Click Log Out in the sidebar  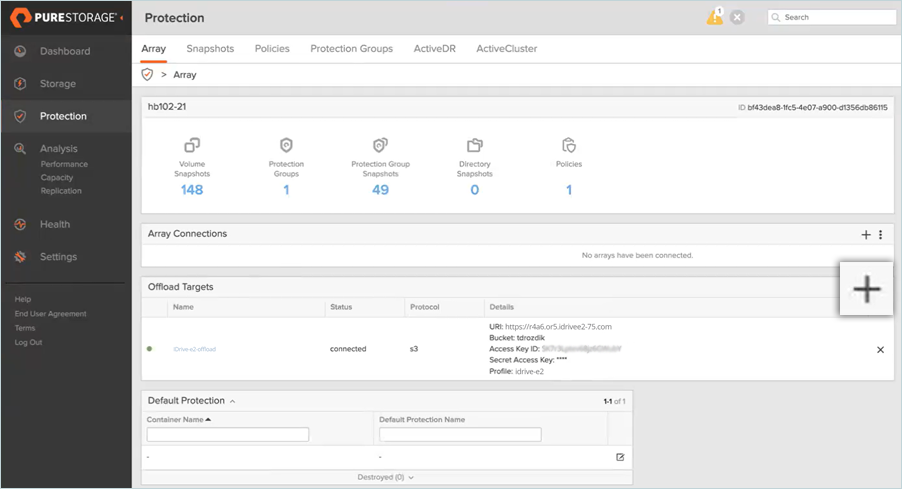point(28,342)
